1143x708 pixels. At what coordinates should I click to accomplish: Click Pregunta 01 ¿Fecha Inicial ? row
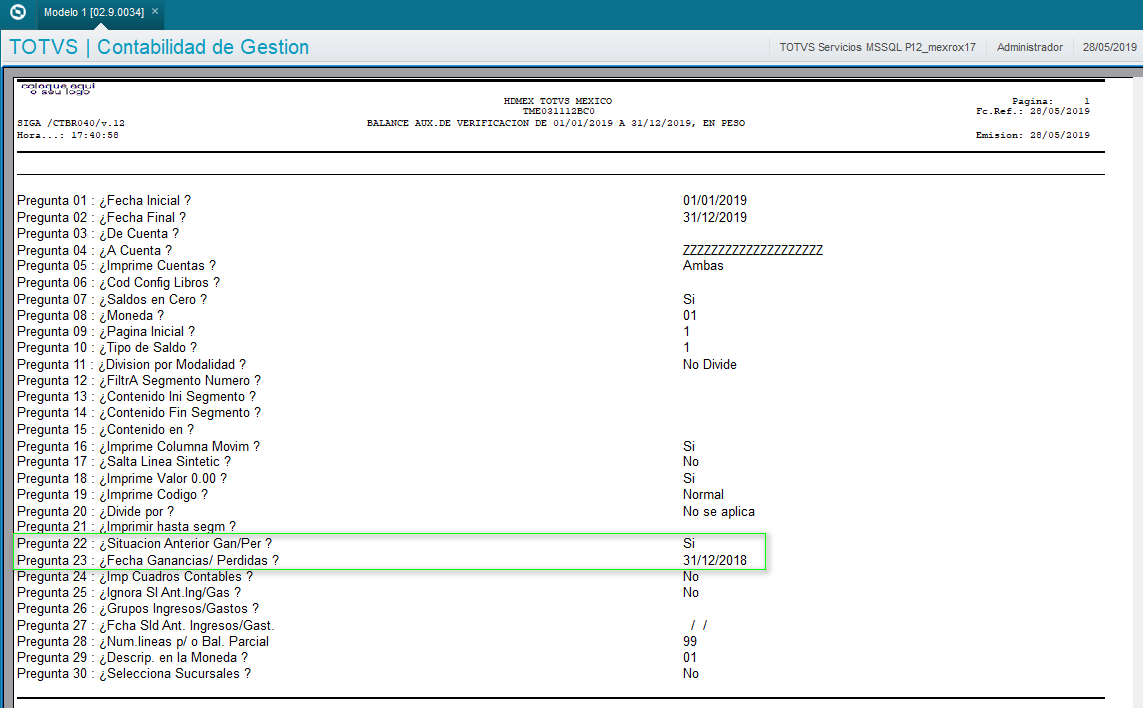pos(104,201)
